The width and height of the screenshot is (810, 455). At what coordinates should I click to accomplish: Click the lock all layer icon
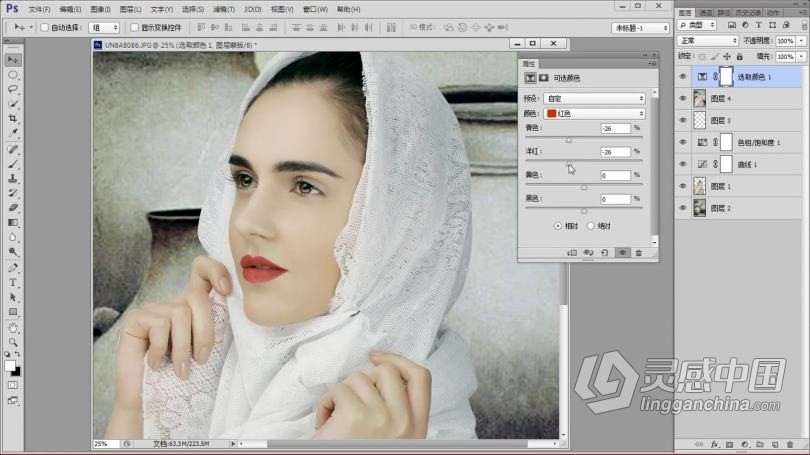[x=740, y=56]
